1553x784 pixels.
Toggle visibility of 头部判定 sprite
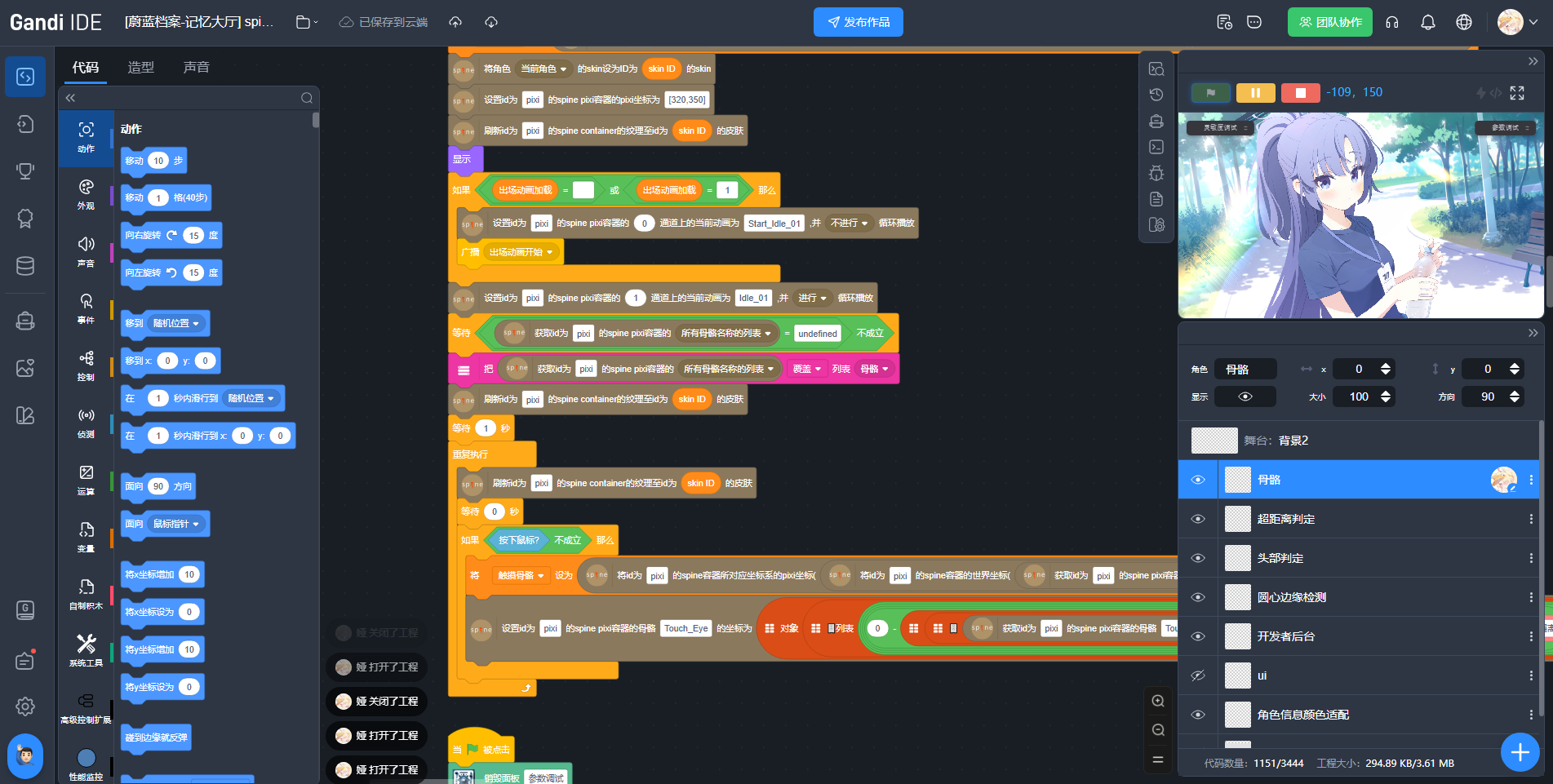[1198, 558]
